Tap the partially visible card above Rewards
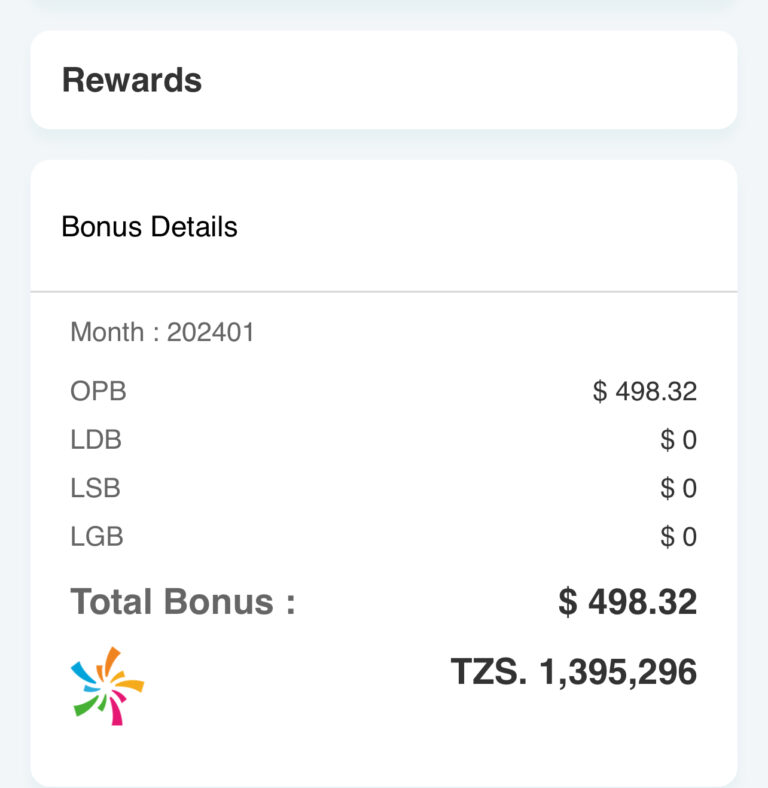The height and width of the screenshot is (788, 768). [x=384, y=5]
